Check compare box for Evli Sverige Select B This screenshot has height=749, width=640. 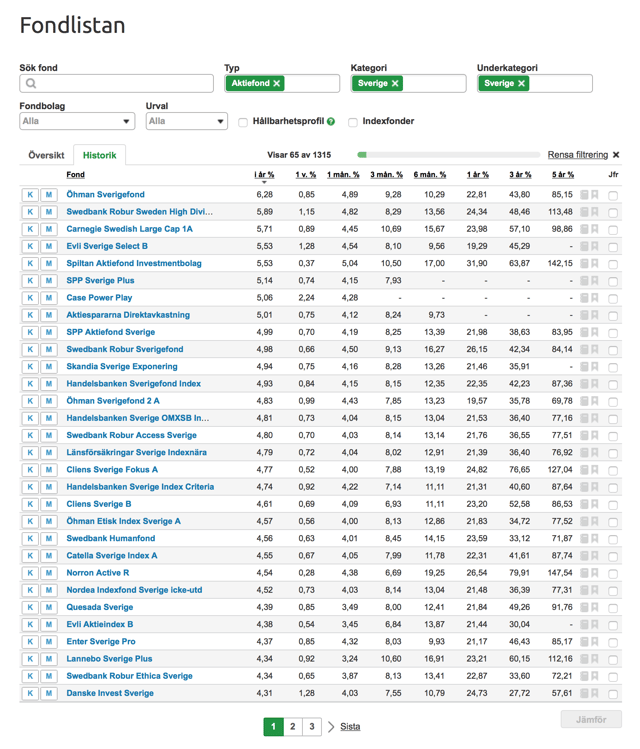click(x=613, y=247)
